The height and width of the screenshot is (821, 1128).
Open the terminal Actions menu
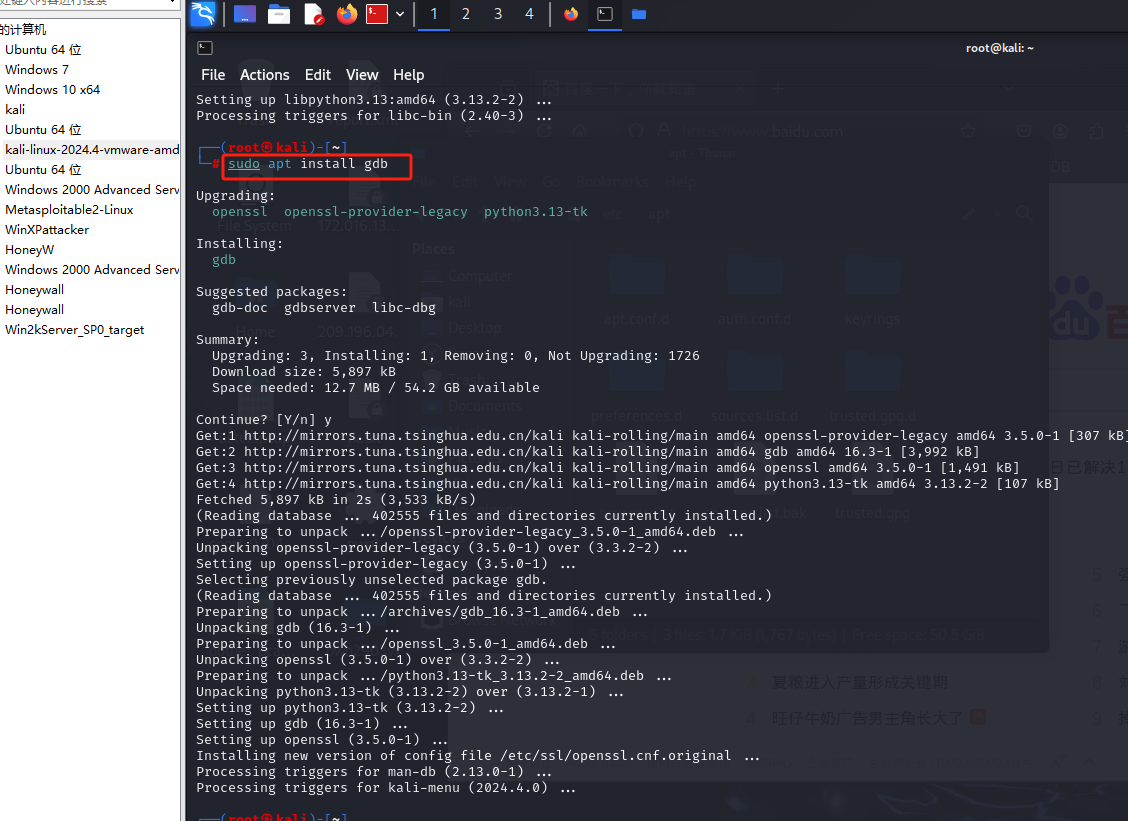(x=265, y=75)
